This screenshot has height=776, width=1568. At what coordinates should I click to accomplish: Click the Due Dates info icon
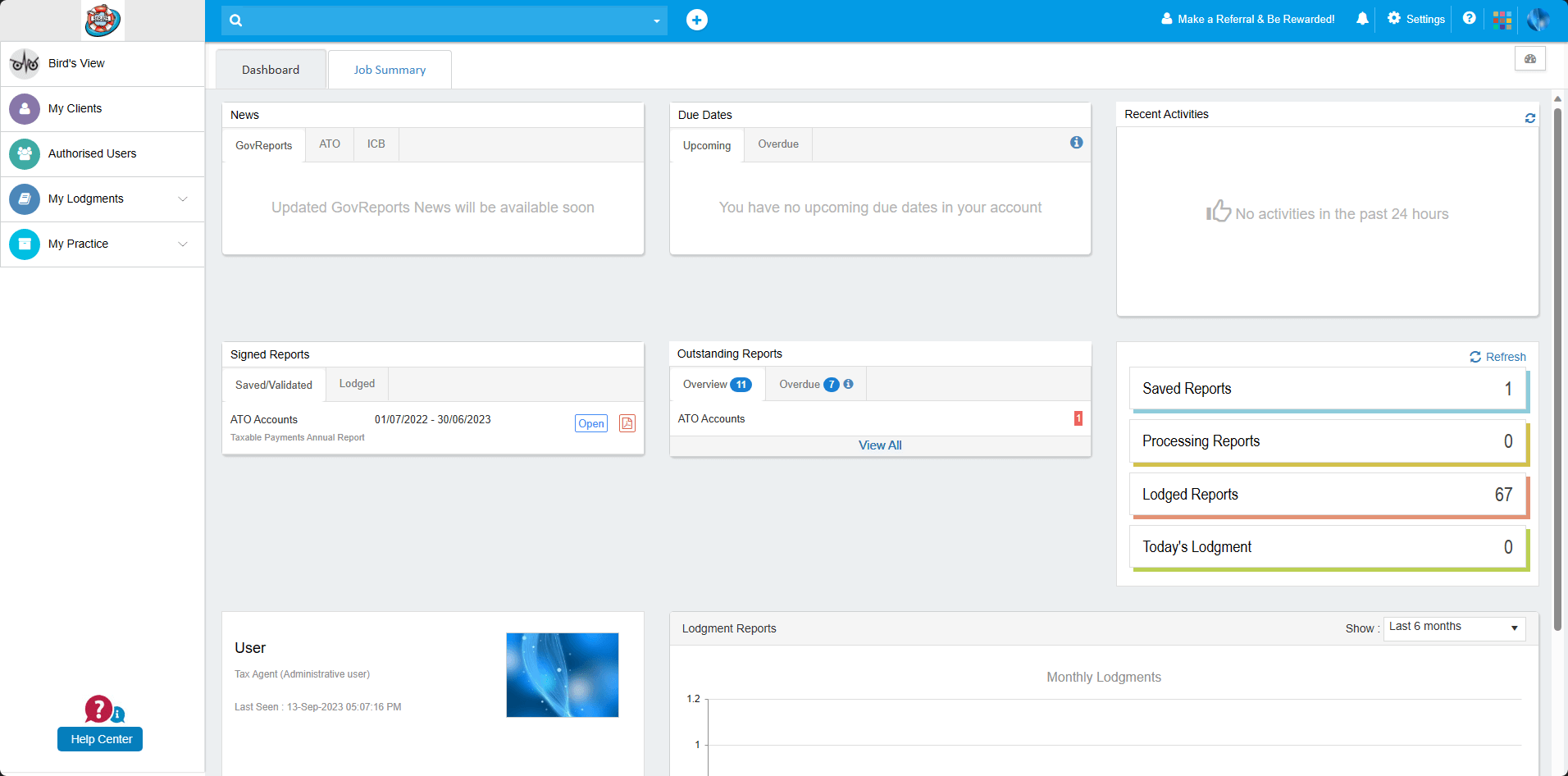click(x=1077, y=143)
